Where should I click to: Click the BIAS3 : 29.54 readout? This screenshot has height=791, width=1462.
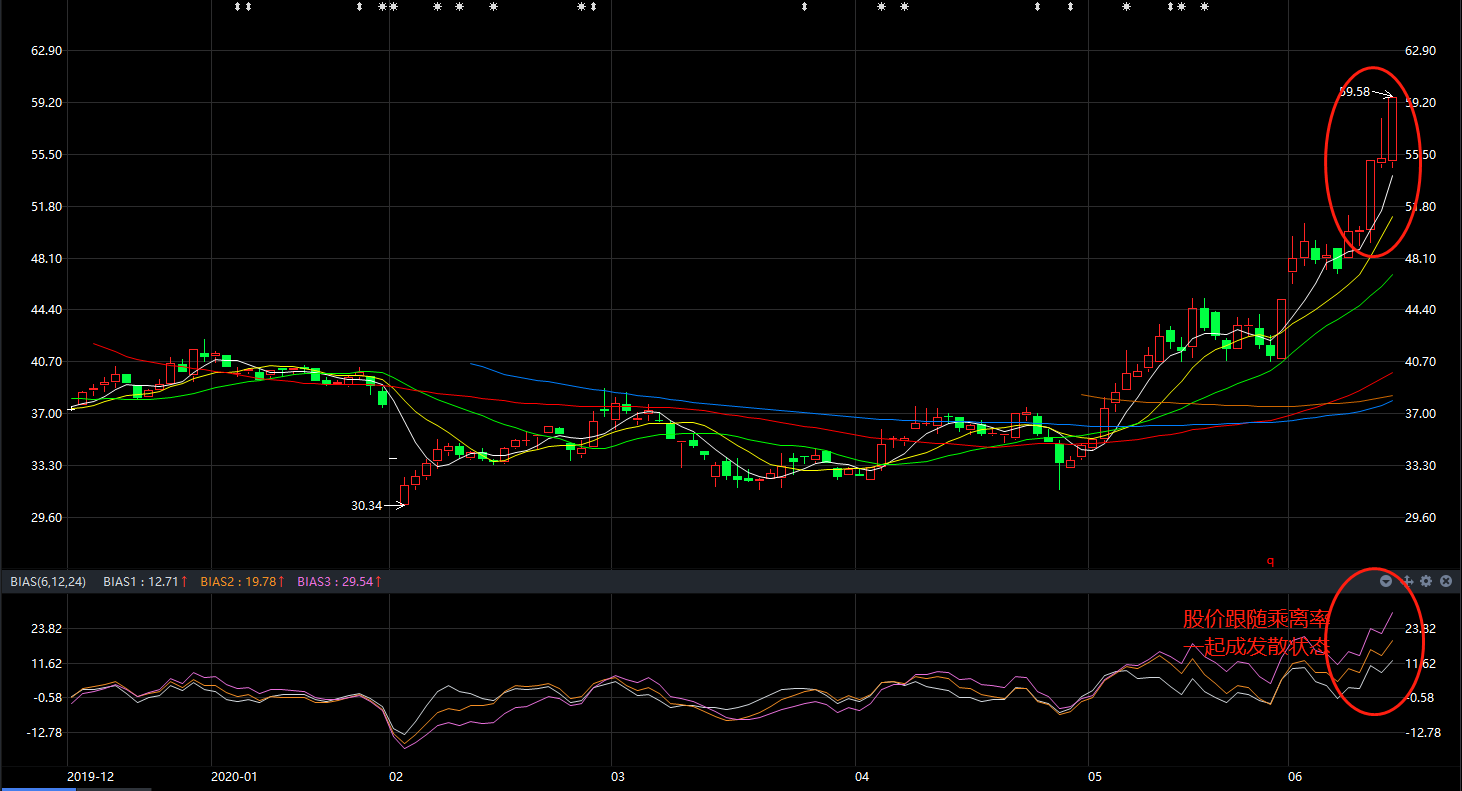(x=340, y=581)
